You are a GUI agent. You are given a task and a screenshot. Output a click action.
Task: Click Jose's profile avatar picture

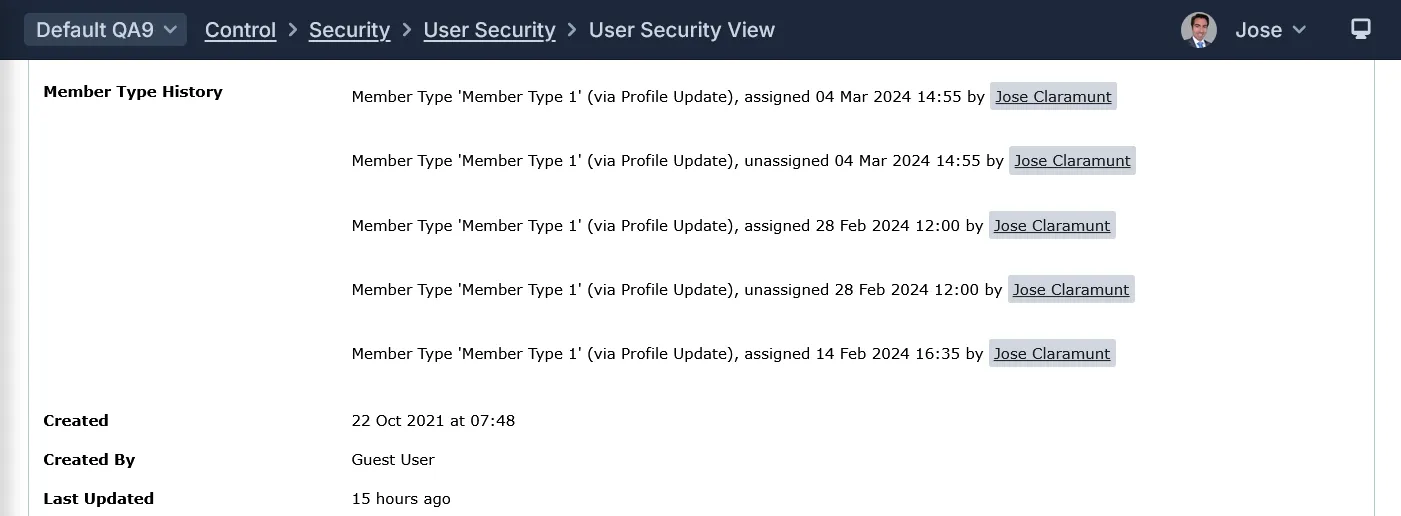(1198, 30)
